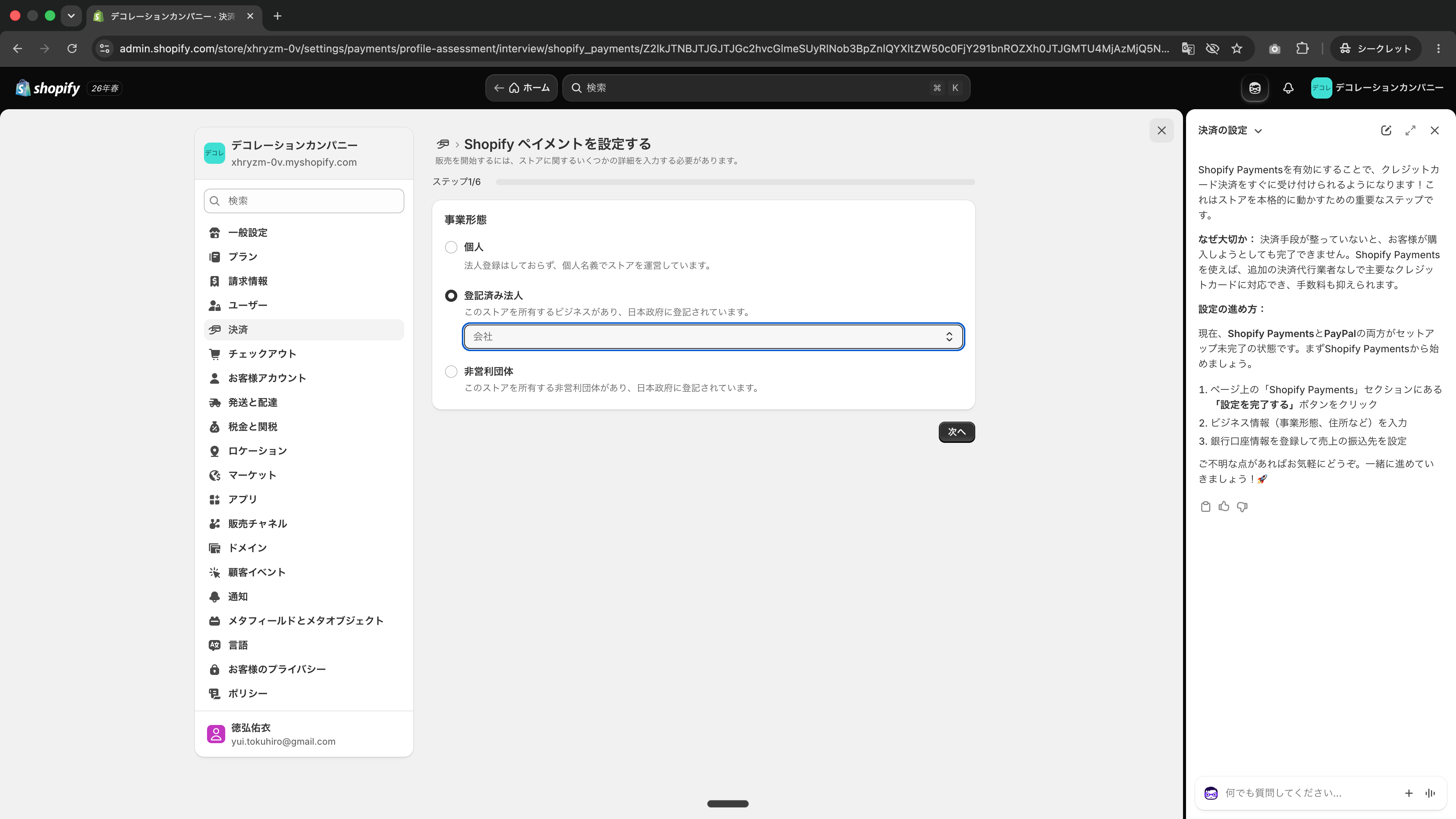
Task: Open the 徳弘佑衣 user account entry
Action: pyautogui.click(x=304, y=734)
